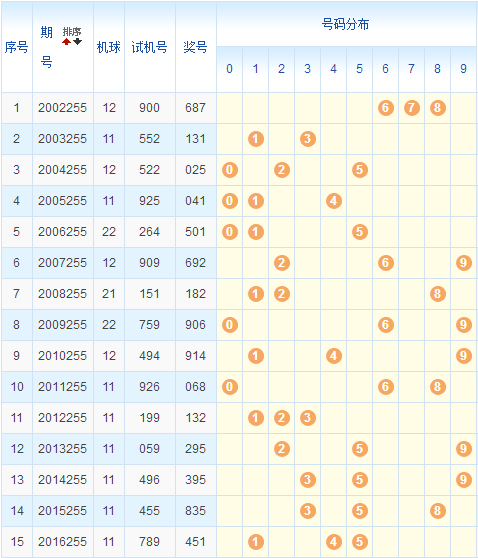
Task: Click the red ascending sort arrow
Action: 67,42
